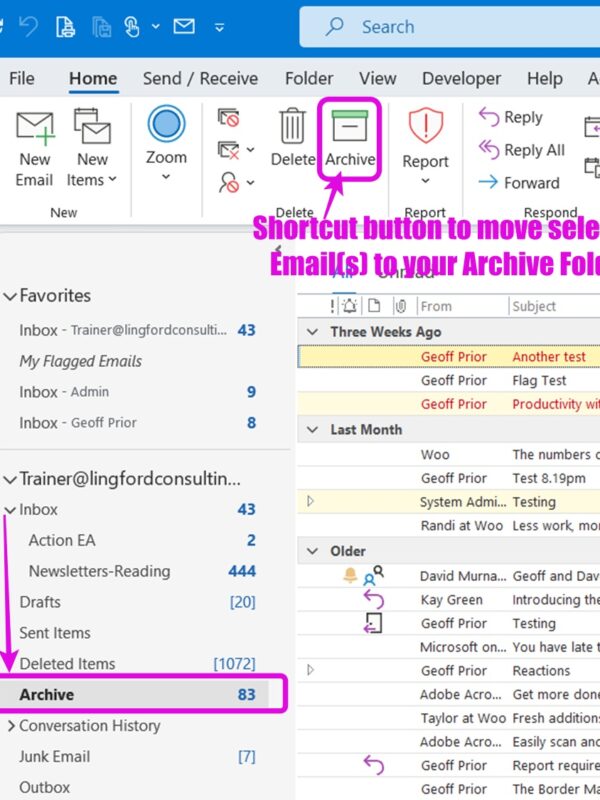Open the New Items dropdown
This screenshot has height=800, width=600.
tap(92, 180)
